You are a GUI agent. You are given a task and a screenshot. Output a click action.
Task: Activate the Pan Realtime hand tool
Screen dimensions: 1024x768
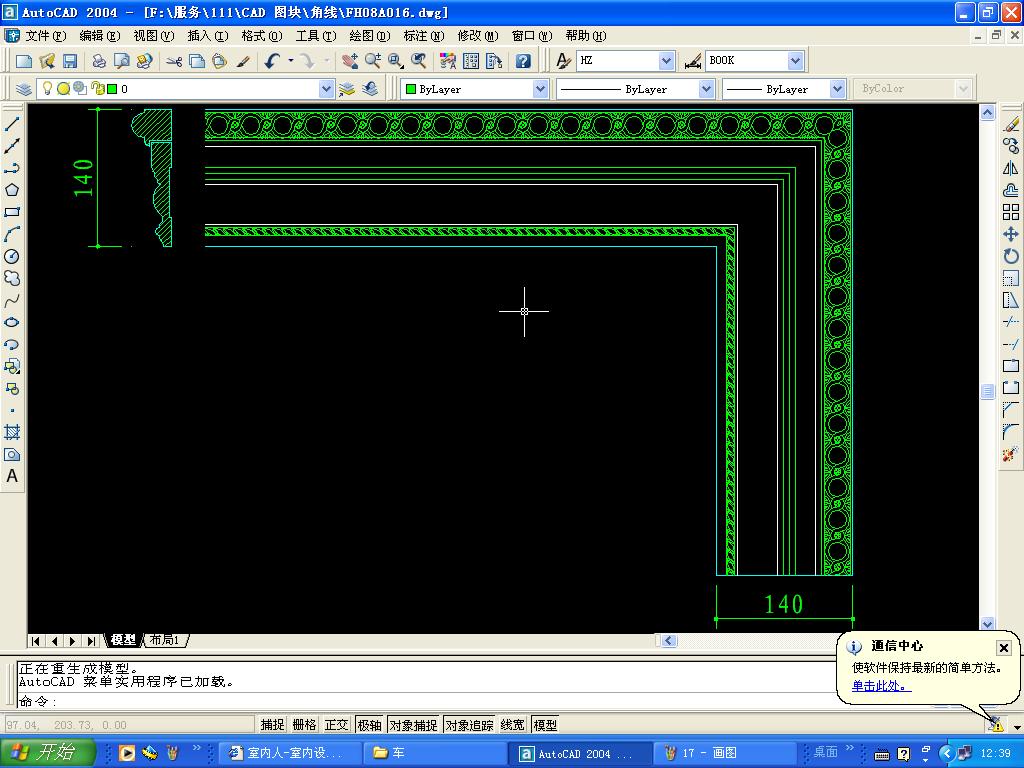click(349, 61)
